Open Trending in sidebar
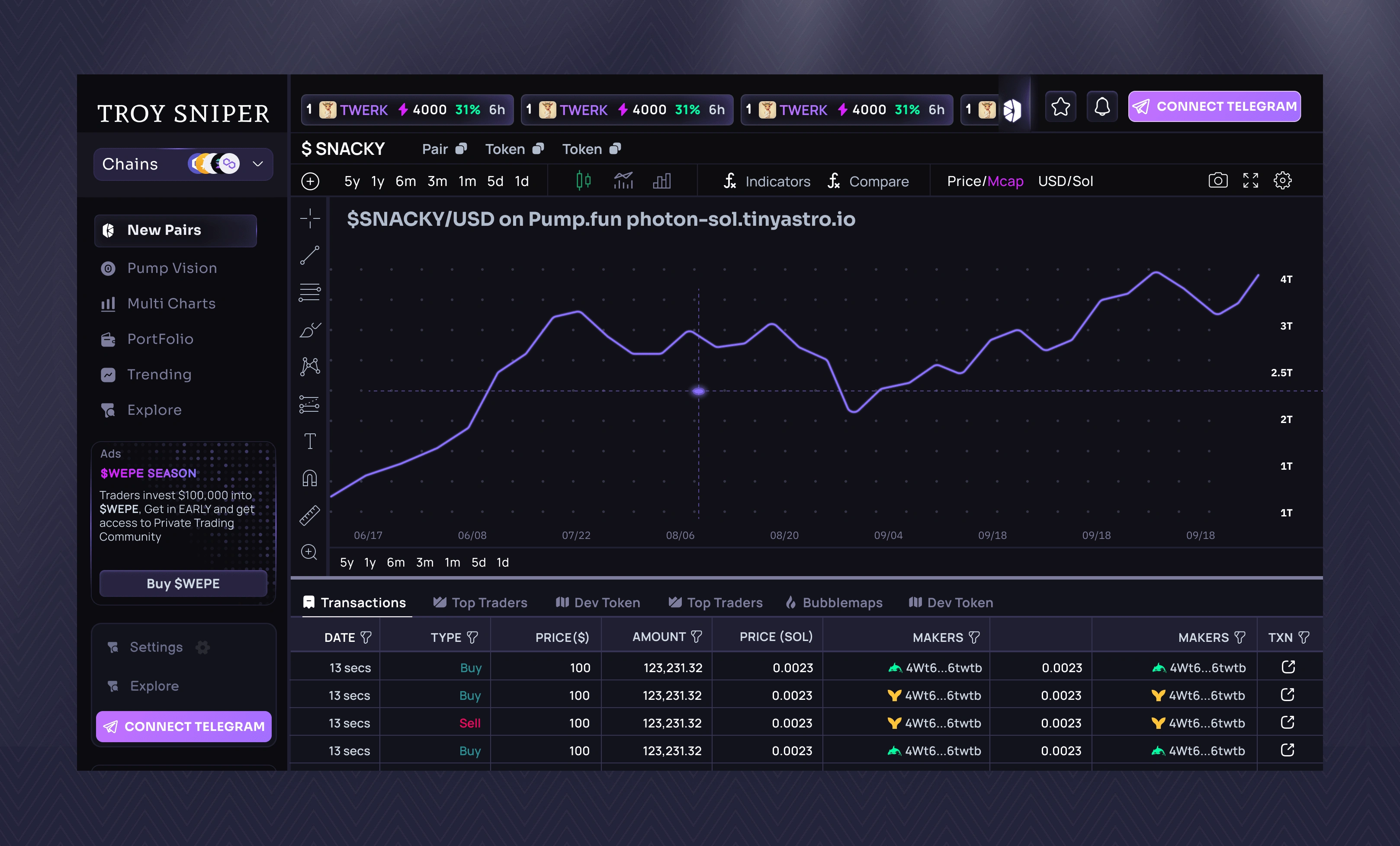1400x846 pixels. pos(146,375)
